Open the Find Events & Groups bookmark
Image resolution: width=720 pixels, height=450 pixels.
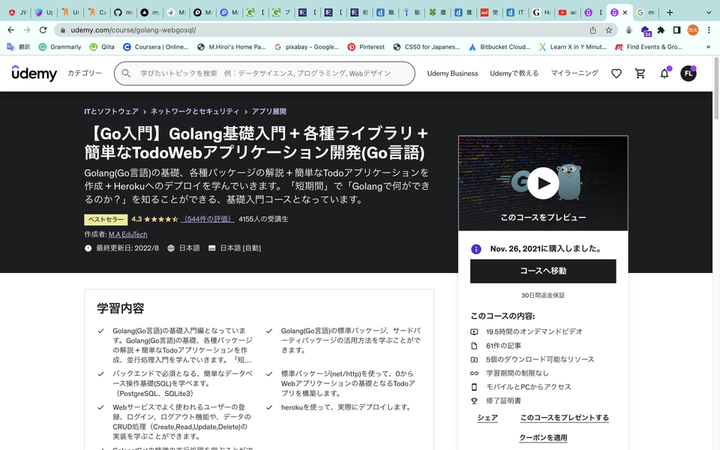coord(649,47)
